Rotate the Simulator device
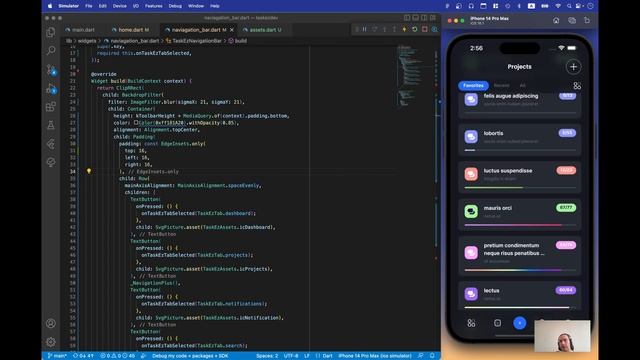640x360 pixels. click(587, 20)
